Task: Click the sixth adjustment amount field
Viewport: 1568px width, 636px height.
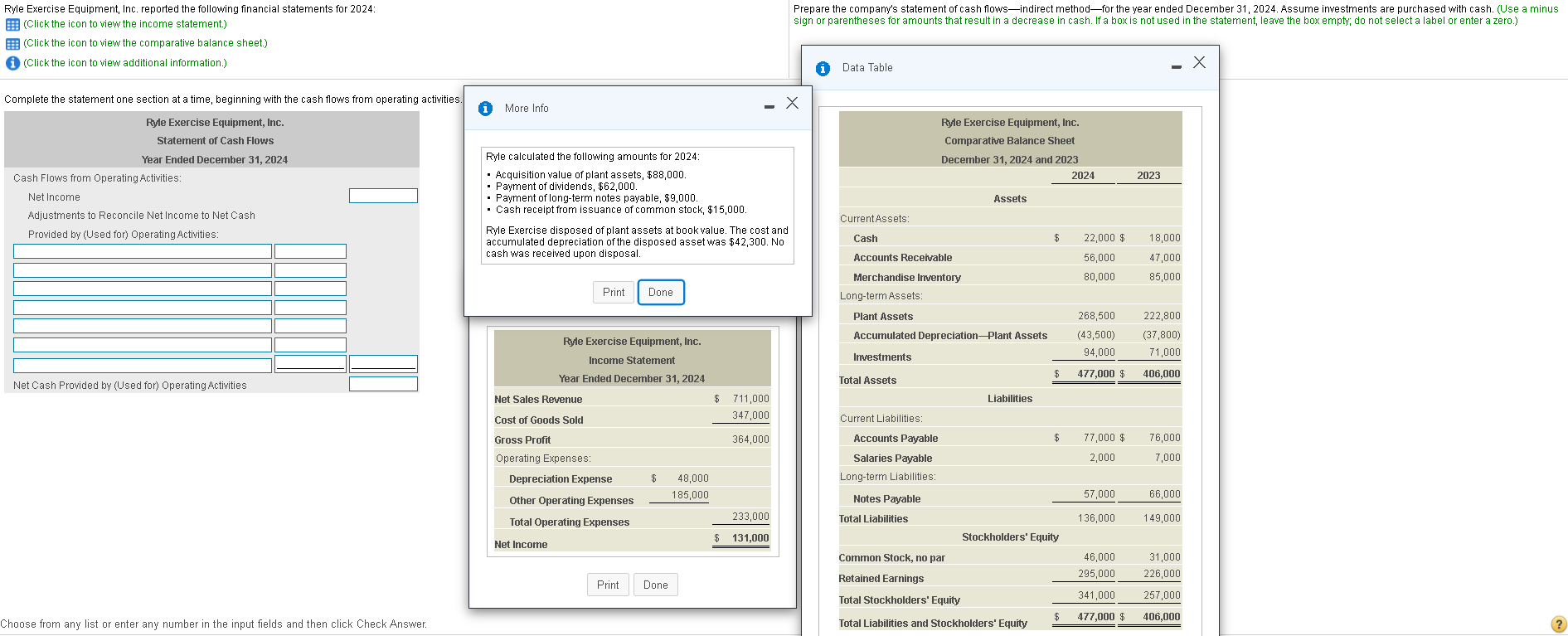Action: (310, 345)
